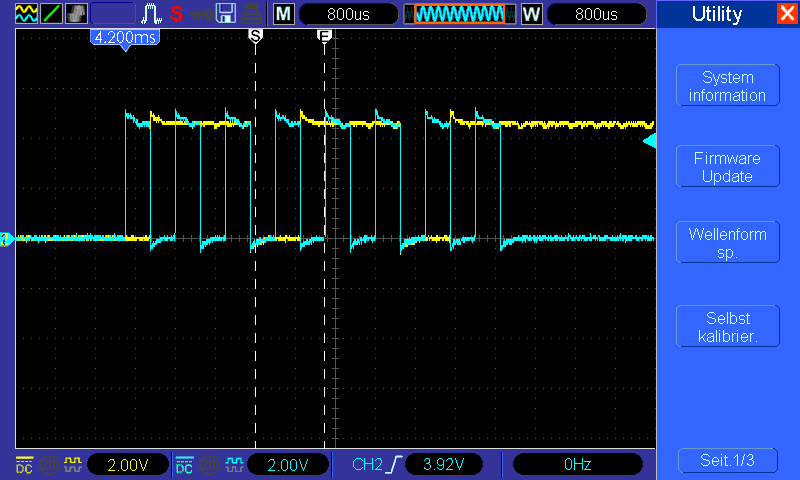Image resolution: width=800 pixels, height=480 pixels.
Task: Click the green vector line icon
Action: click(x=51, y=14)
